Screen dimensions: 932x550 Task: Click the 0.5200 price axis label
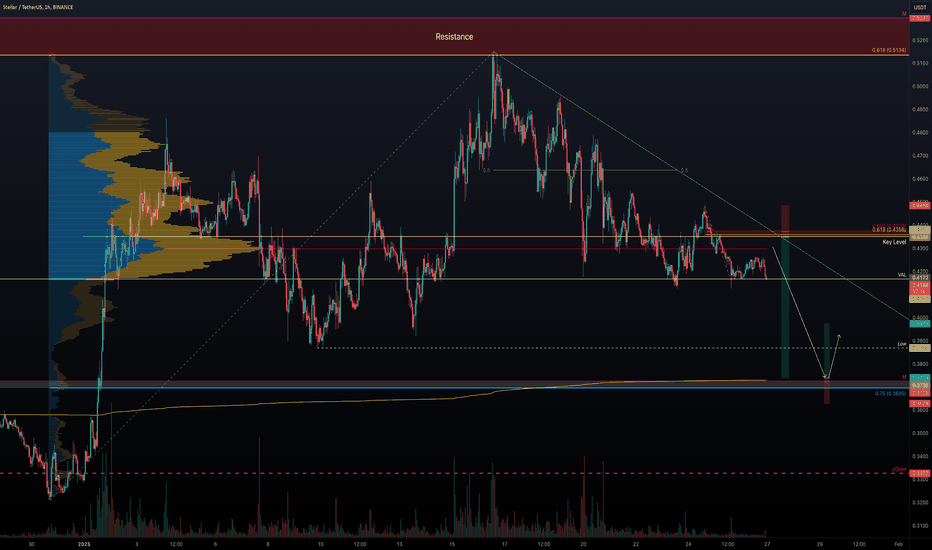(920, 40)
